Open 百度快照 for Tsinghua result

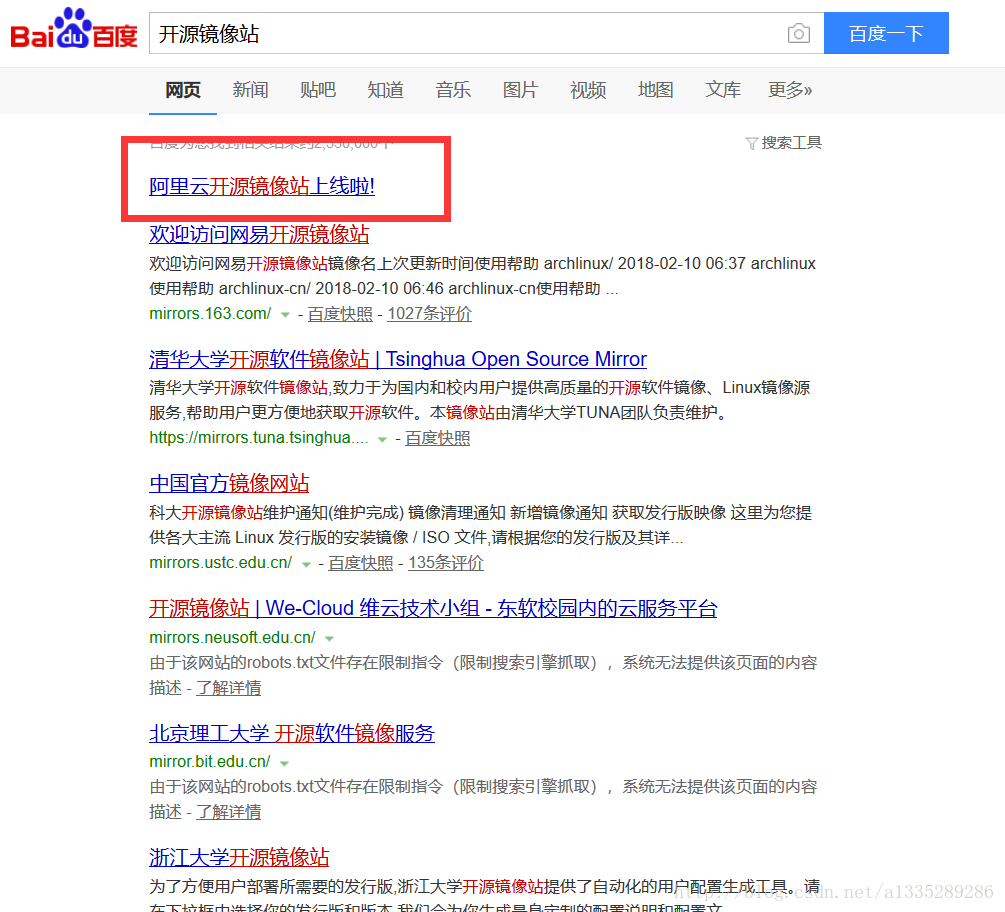click(438, 438)
